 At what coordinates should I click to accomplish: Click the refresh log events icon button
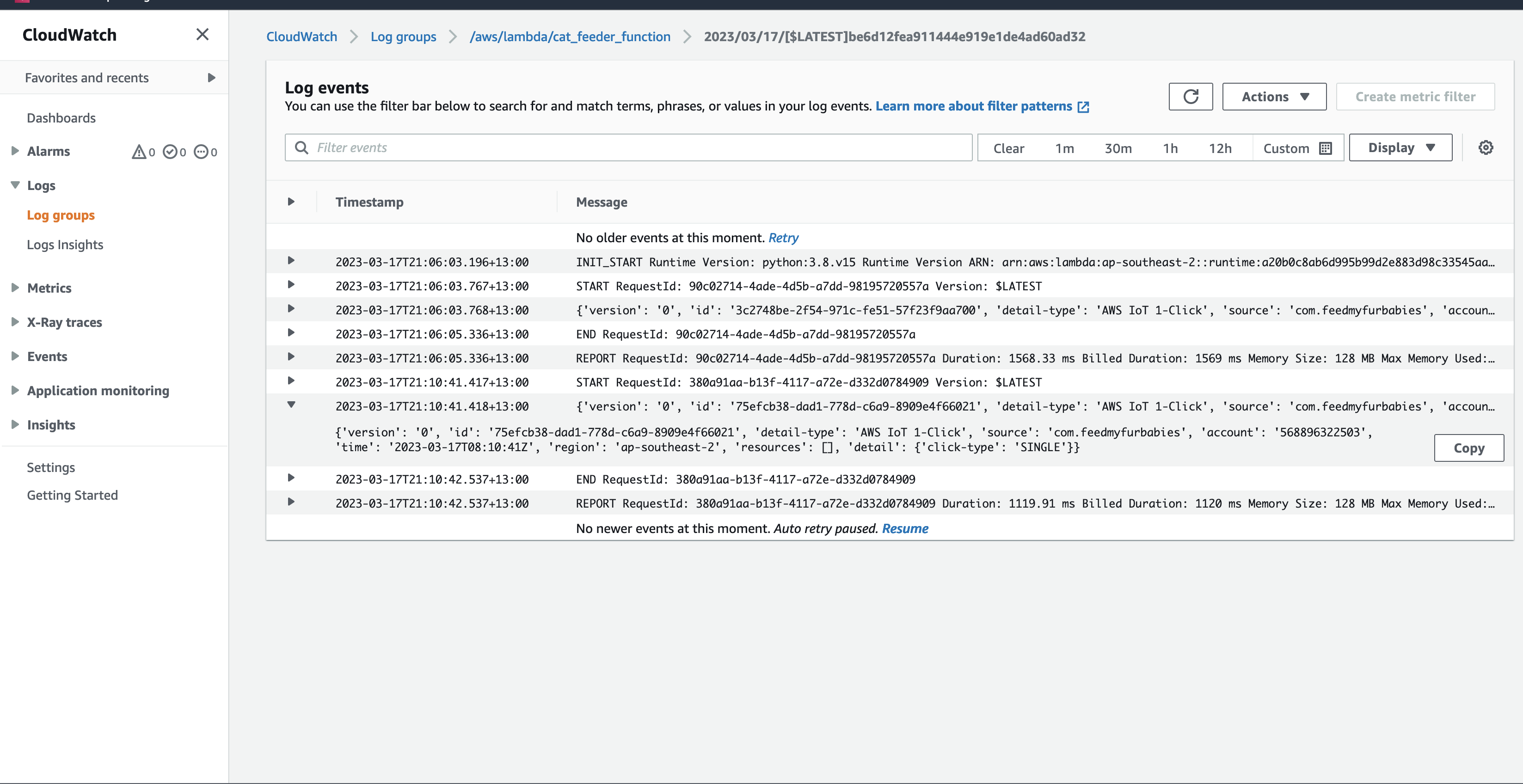coord(1190,96)
